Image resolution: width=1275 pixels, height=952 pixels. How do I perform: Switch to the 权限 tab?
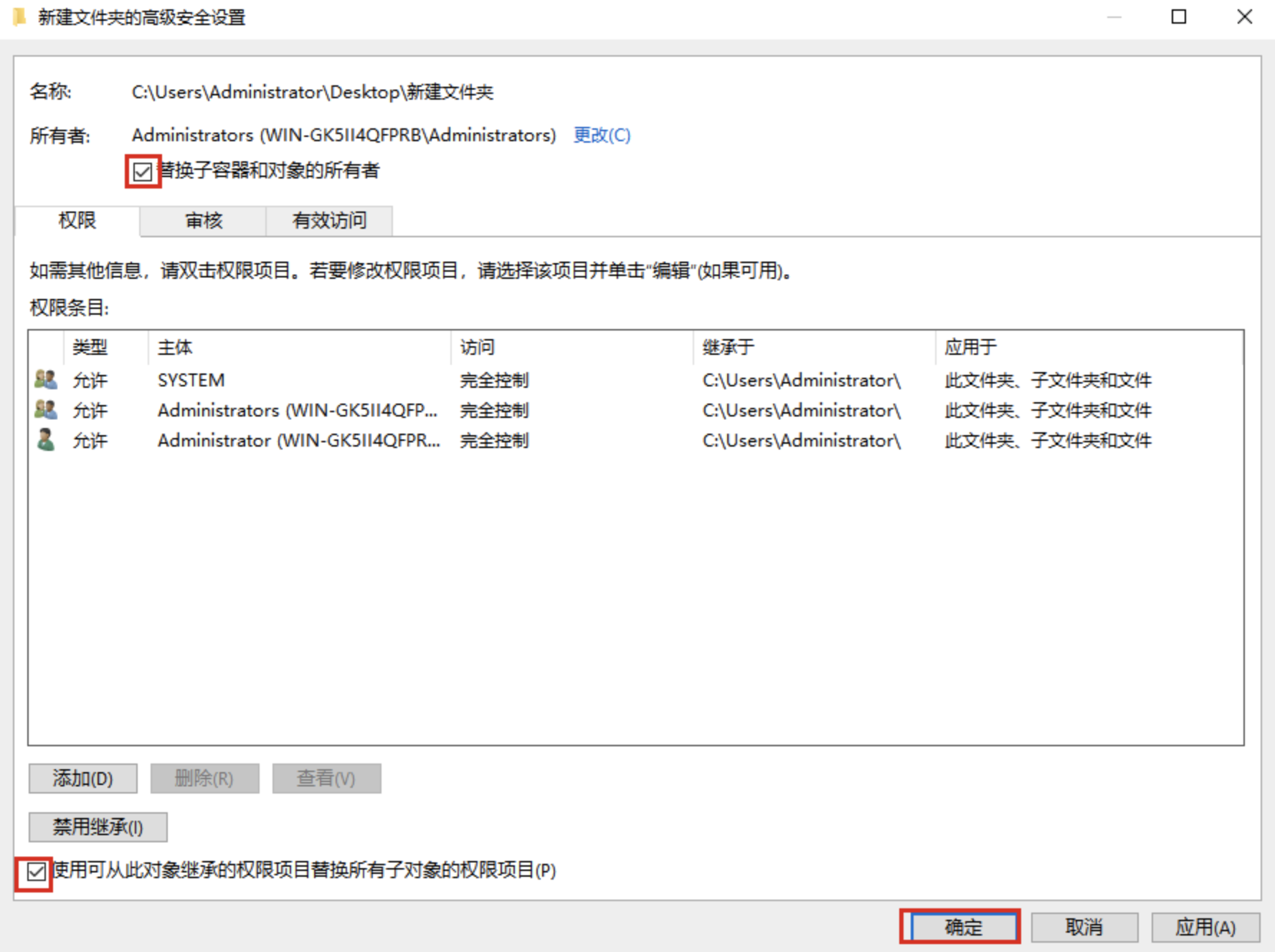[x=77, y=220]
